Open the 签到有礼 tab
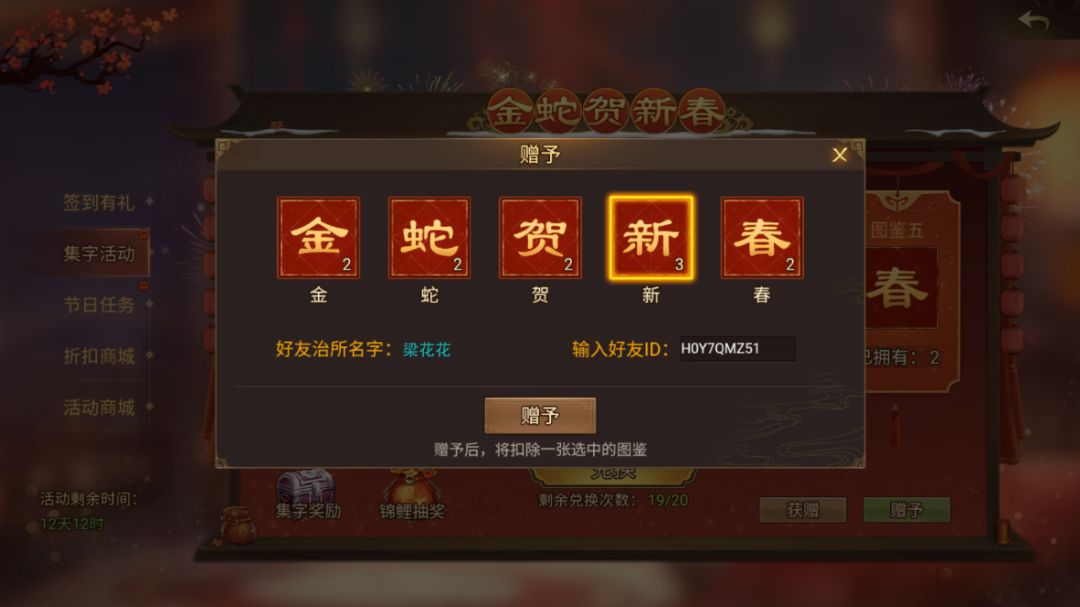 tap(99, 203)
